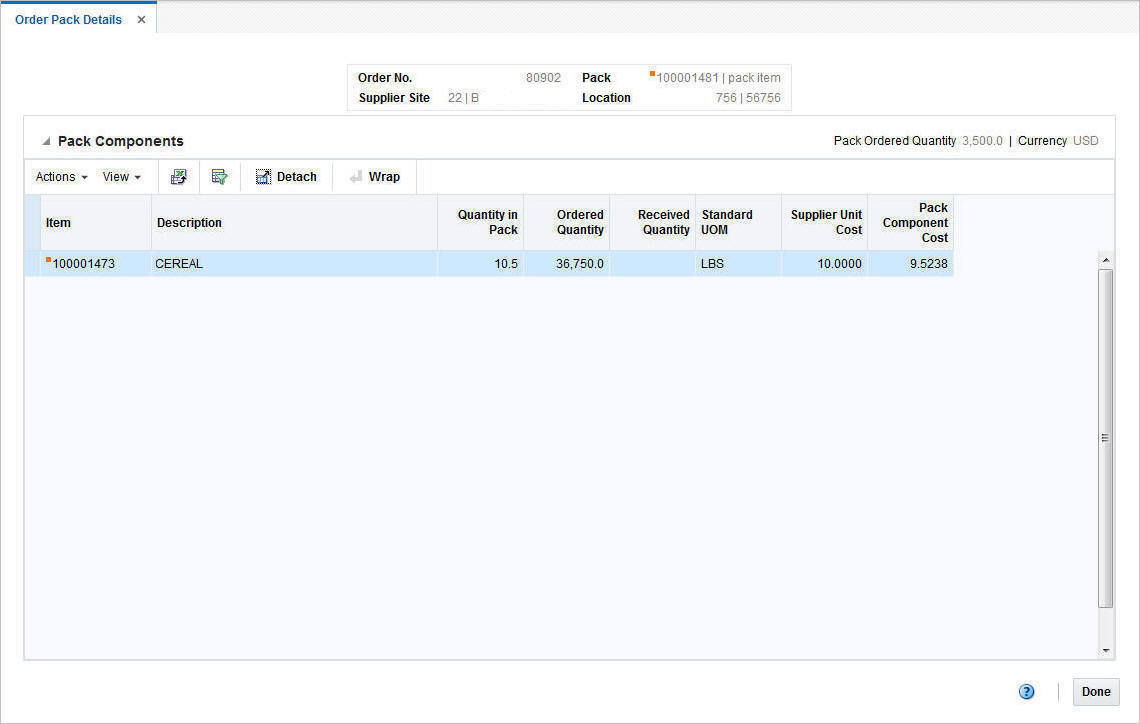Click the row selector for item 100001473

tap(32, 264)
